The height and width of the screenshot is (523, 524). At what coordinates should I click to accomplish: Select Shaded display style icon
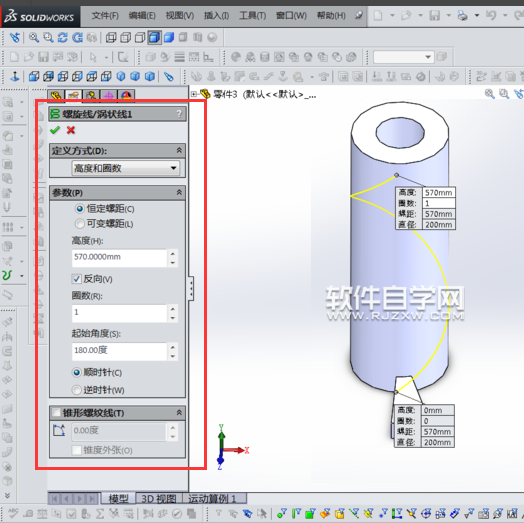coord(169,37)
